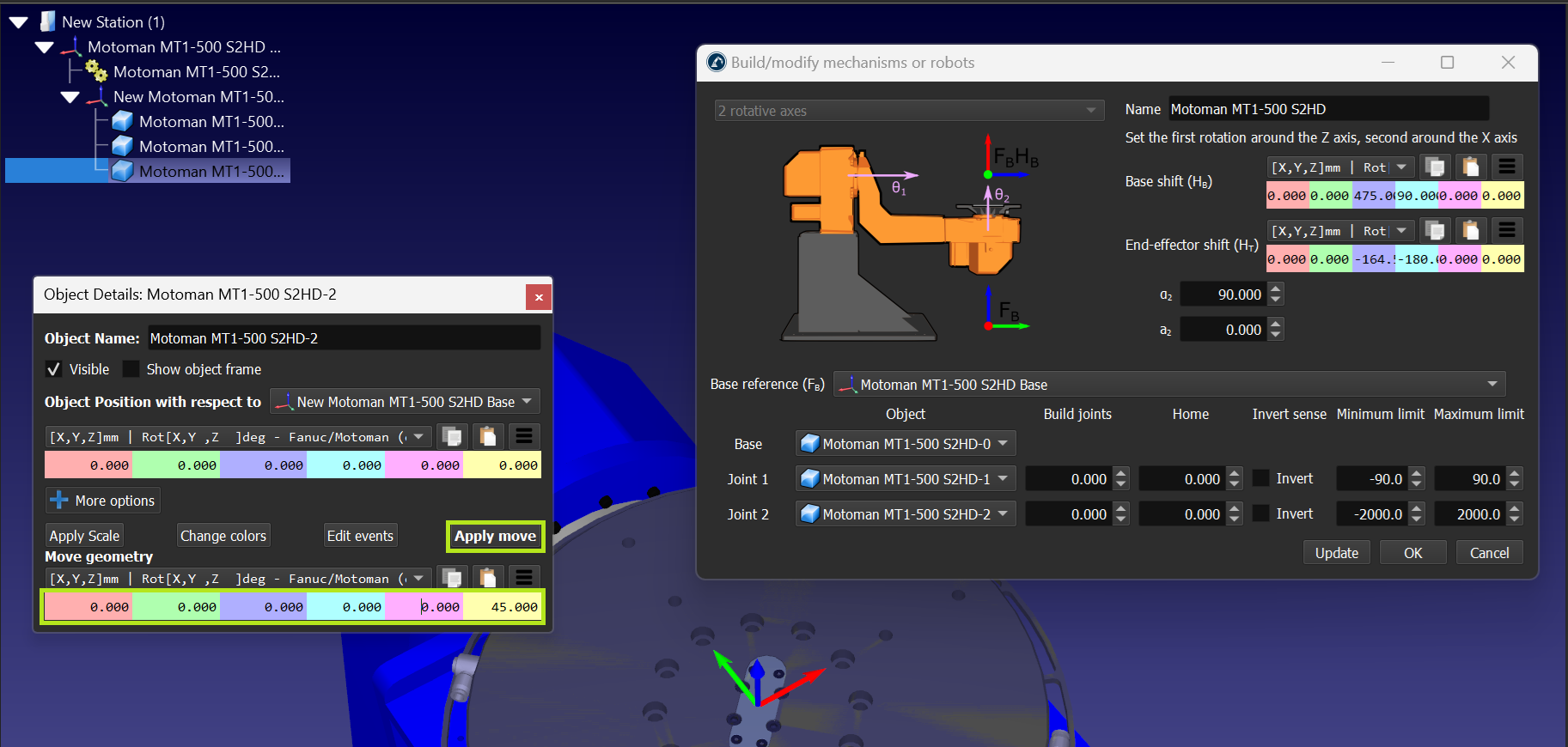This screenshot has height=747, width=1568.
Task: Paste values into End-effector shift pose
Action: 1470,230
